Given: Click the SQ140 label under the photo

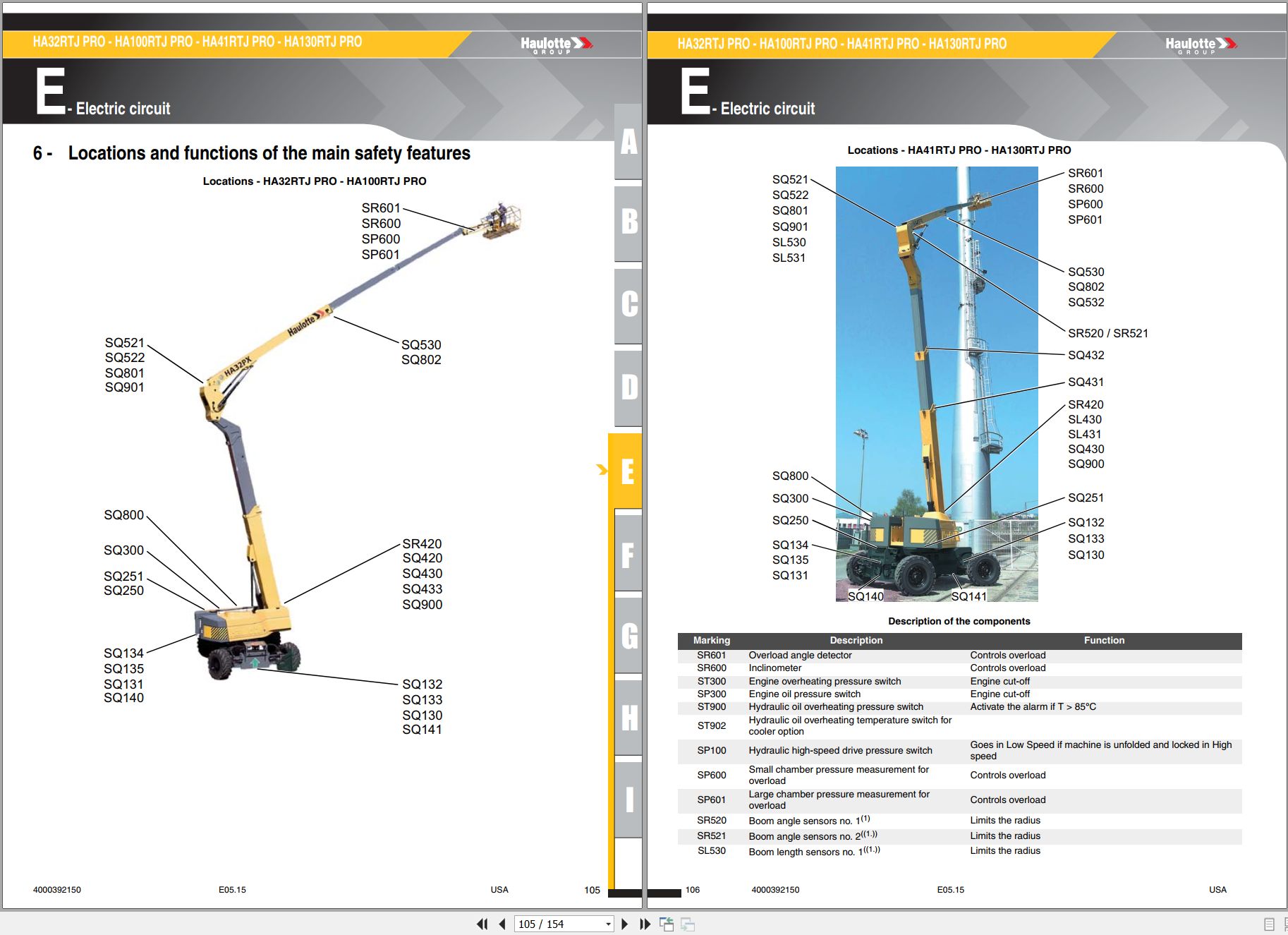Looking at the screenshot, I should coord(865,596).
